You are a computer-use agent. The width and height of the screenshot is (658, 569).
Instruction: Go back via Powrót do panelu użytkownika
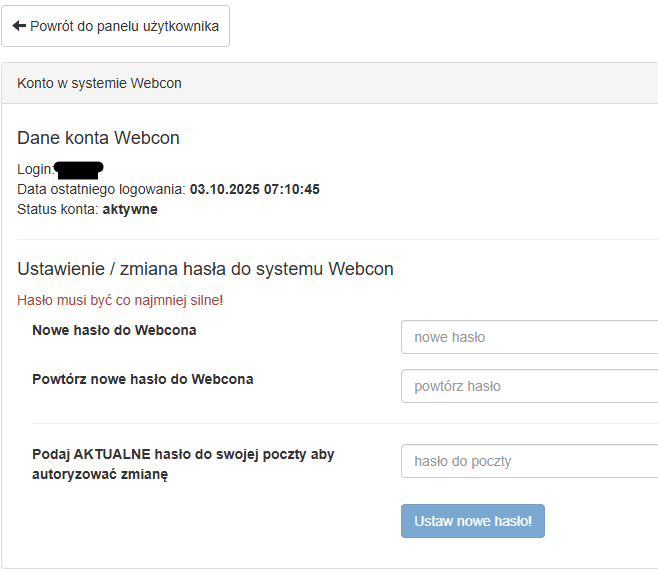124,26
